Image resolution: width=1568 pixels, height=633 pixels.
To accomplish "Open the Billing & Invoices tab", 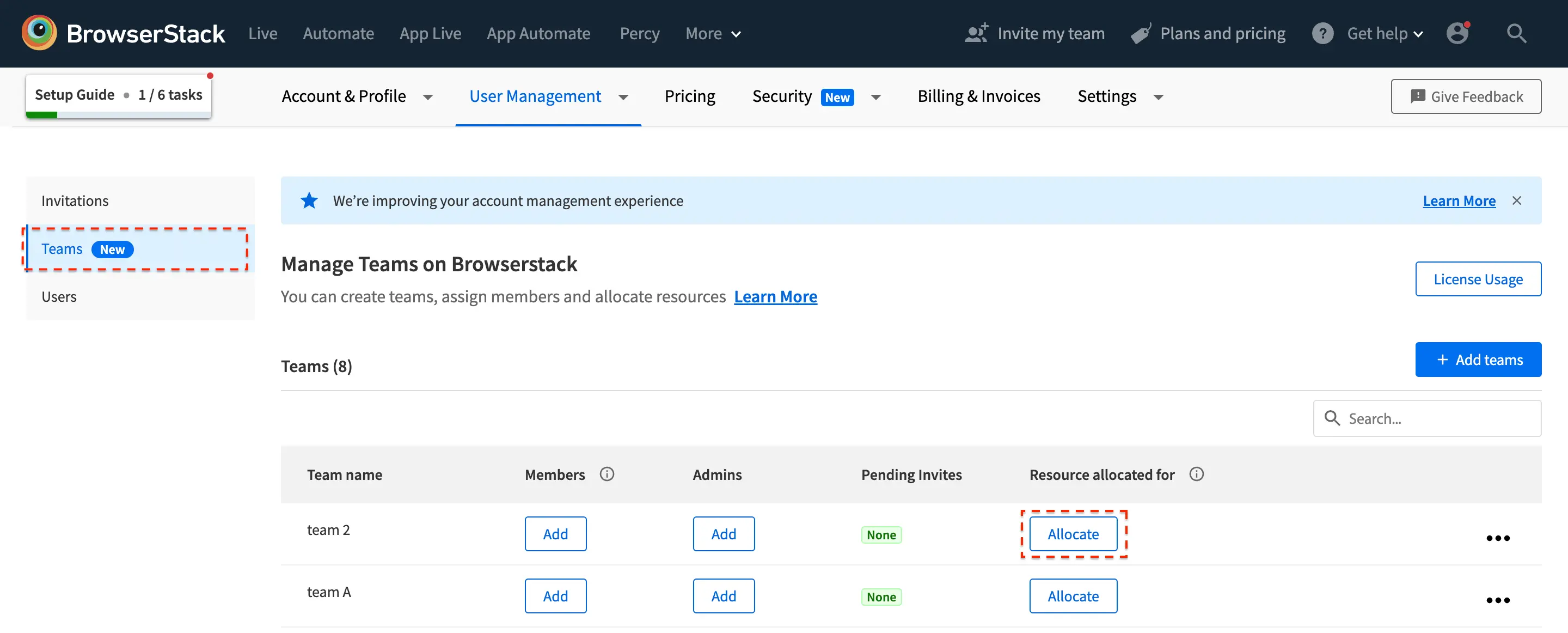I will tap(979, 96).
